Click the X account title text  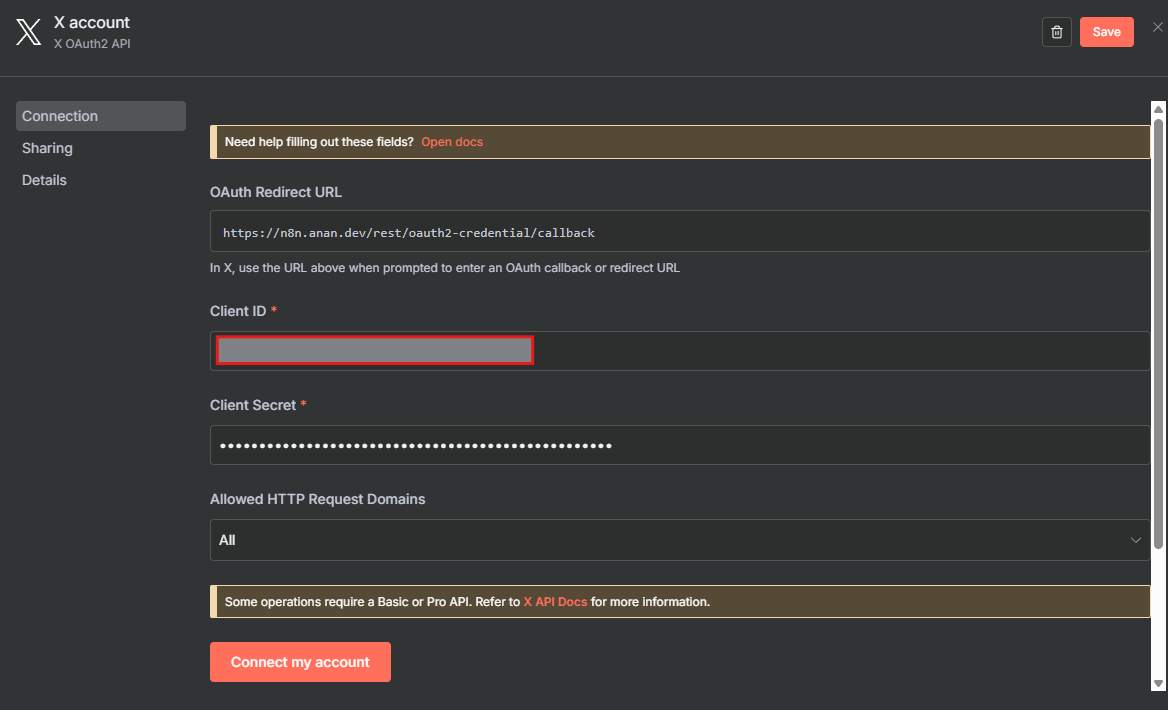coord(92,22)
